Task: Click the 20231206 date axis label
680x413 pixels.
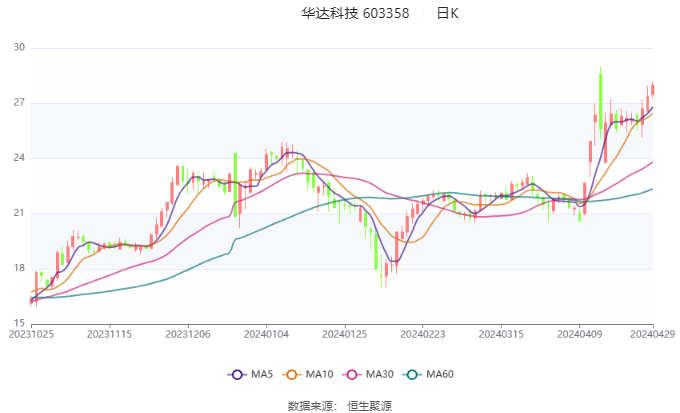Action: (x=188, y=334)
